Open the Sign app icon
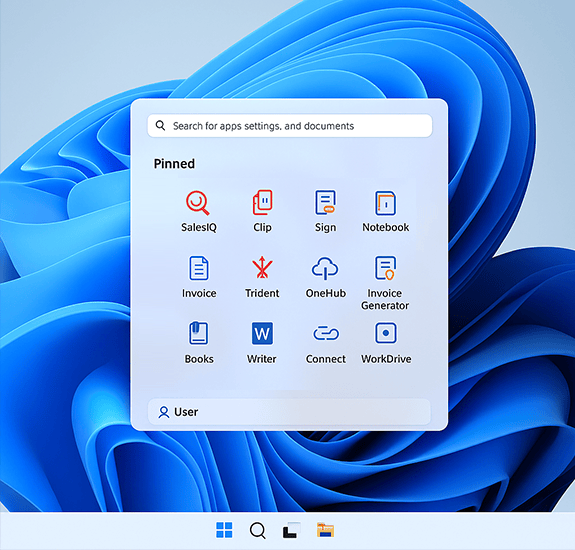The image size is (575, 550). pos(325,202)
